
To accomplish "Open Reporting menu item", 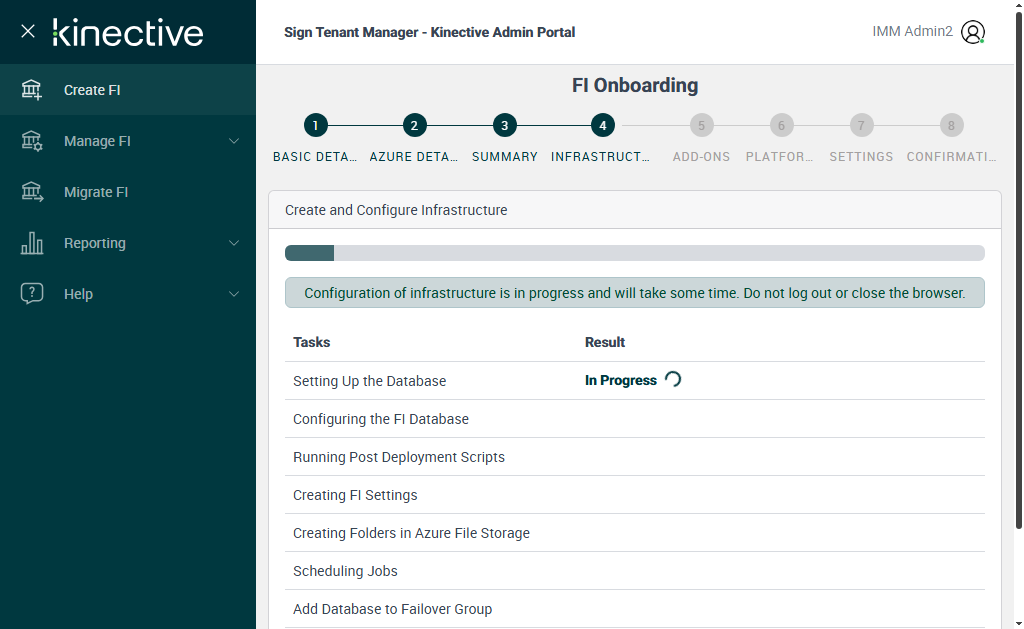I will click(128, 242).
